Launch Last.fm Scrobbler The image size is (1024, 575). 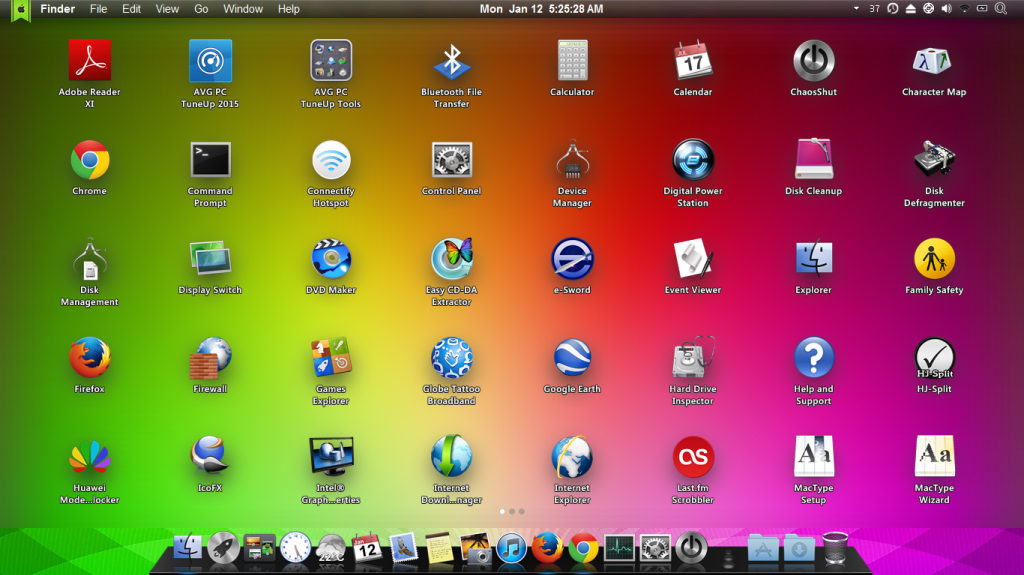coord(693,457)
